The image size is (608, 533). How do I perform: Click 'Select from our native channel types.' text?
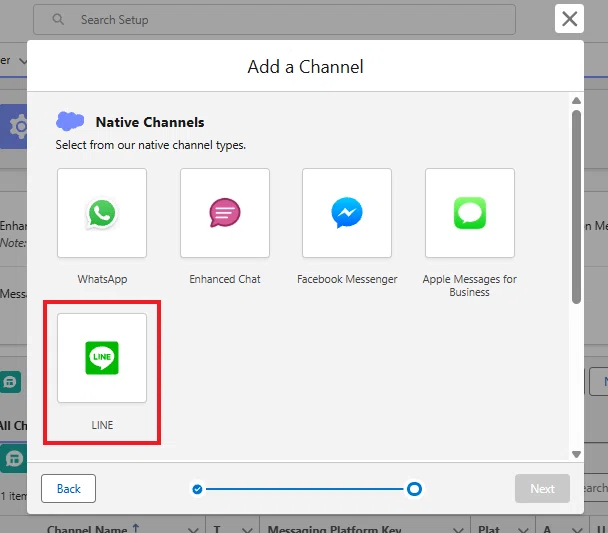coord(150,145)
